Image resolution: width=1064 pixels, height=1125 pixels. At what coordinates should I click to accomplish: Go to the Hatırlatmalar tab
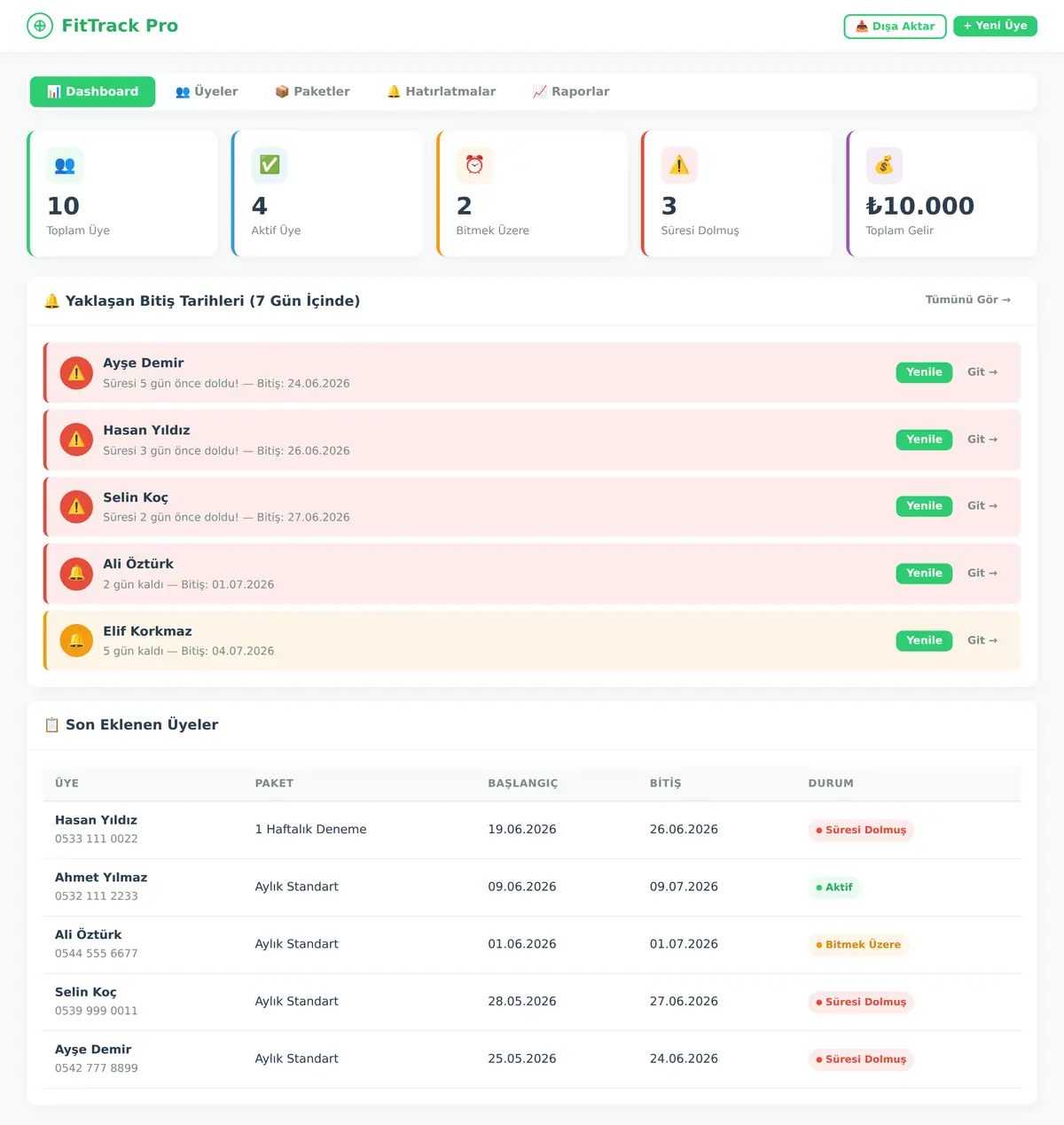click(x=441, y=91)
